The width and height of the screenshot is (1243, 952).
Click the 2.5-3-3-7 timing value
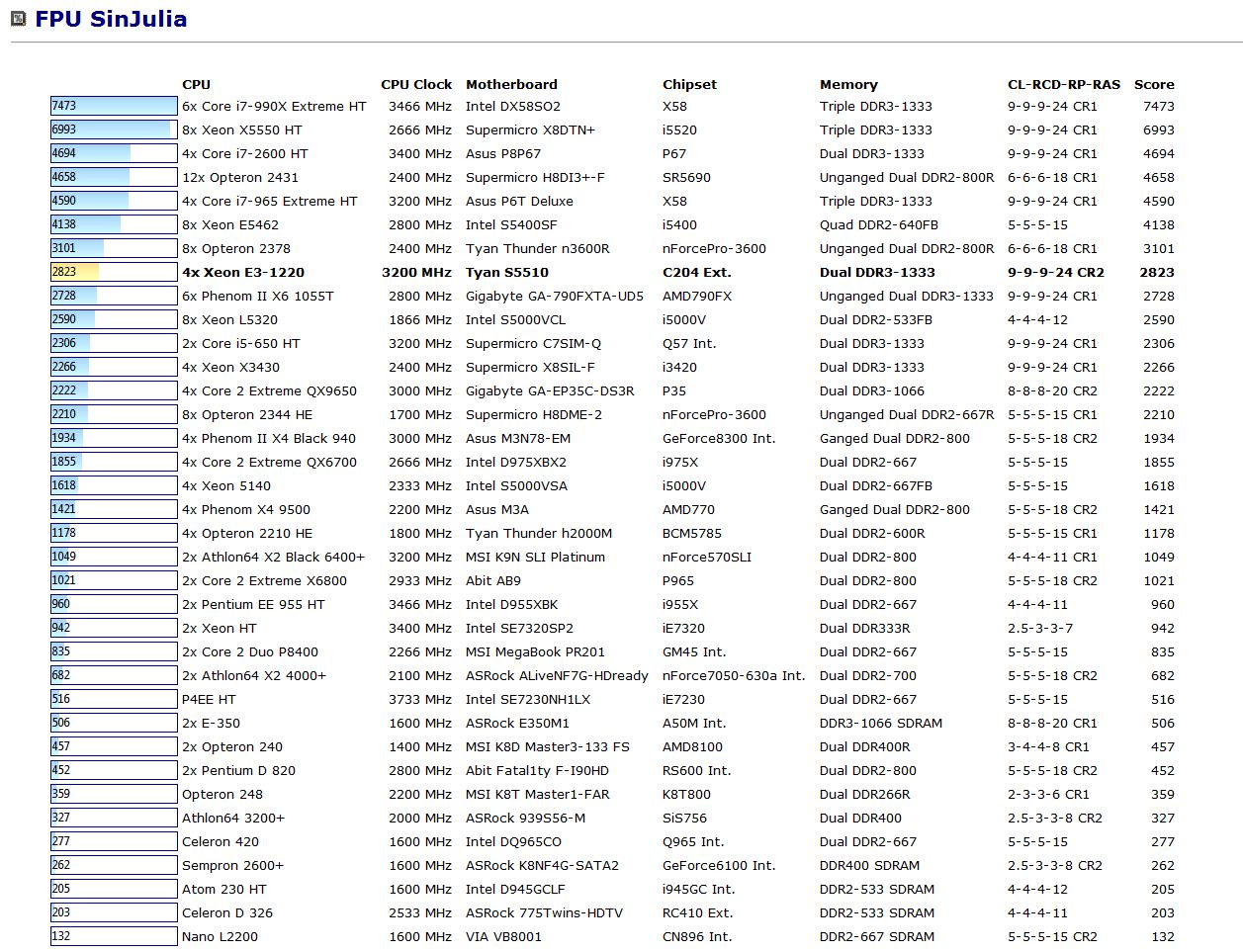click(x=1040, y=628)
